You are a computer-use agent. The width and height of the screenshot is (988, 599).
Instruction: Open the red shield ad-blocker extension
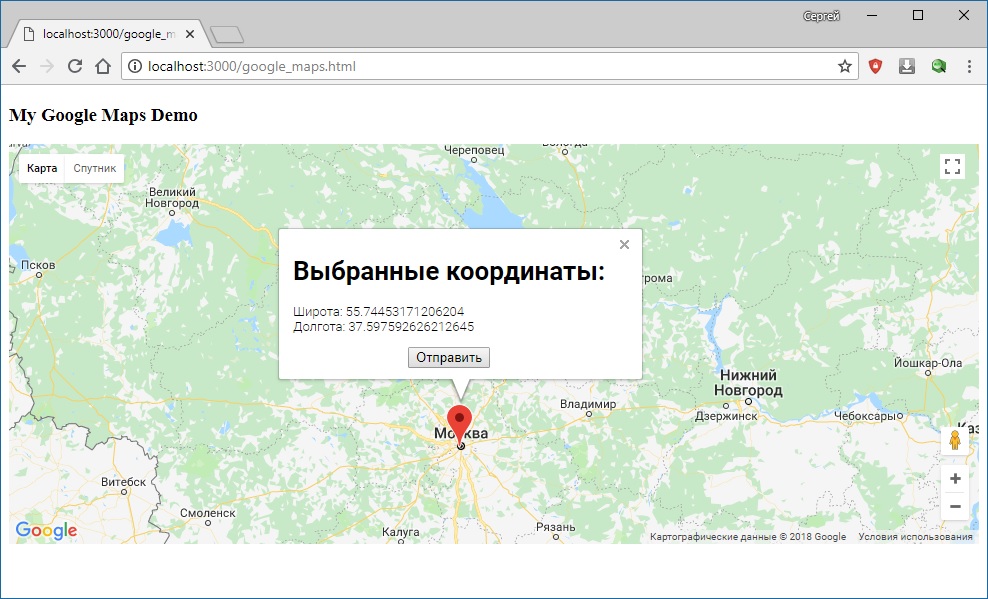point(875,66)
